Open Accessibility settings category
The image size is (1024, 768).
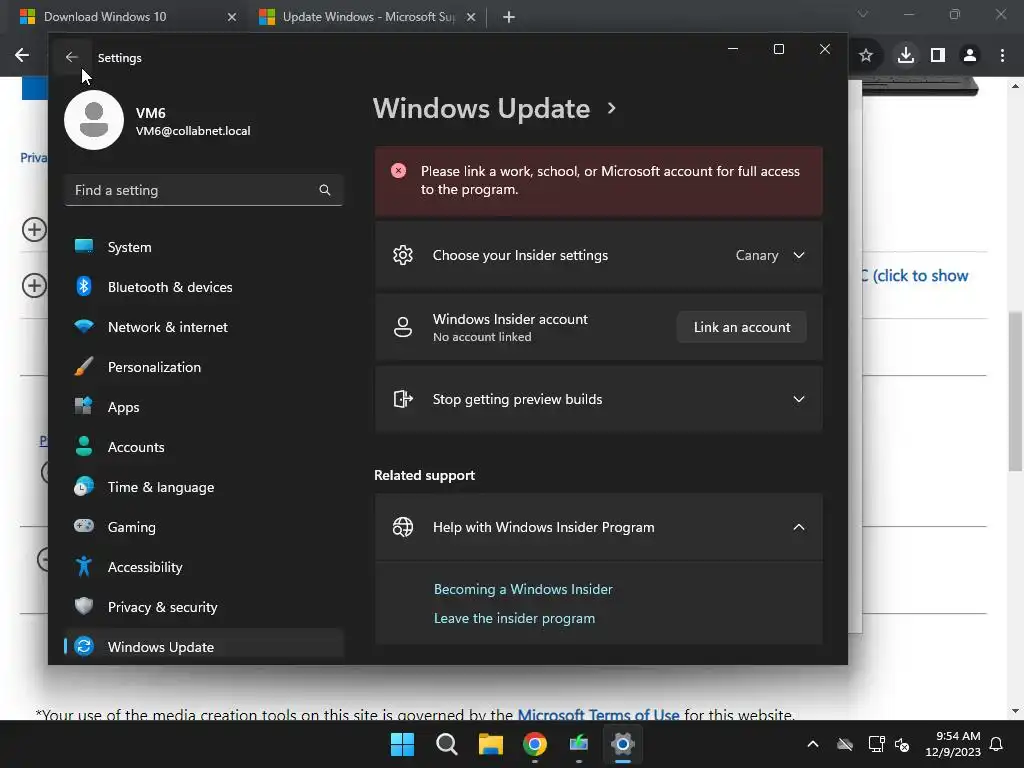[x=204, y=567]
